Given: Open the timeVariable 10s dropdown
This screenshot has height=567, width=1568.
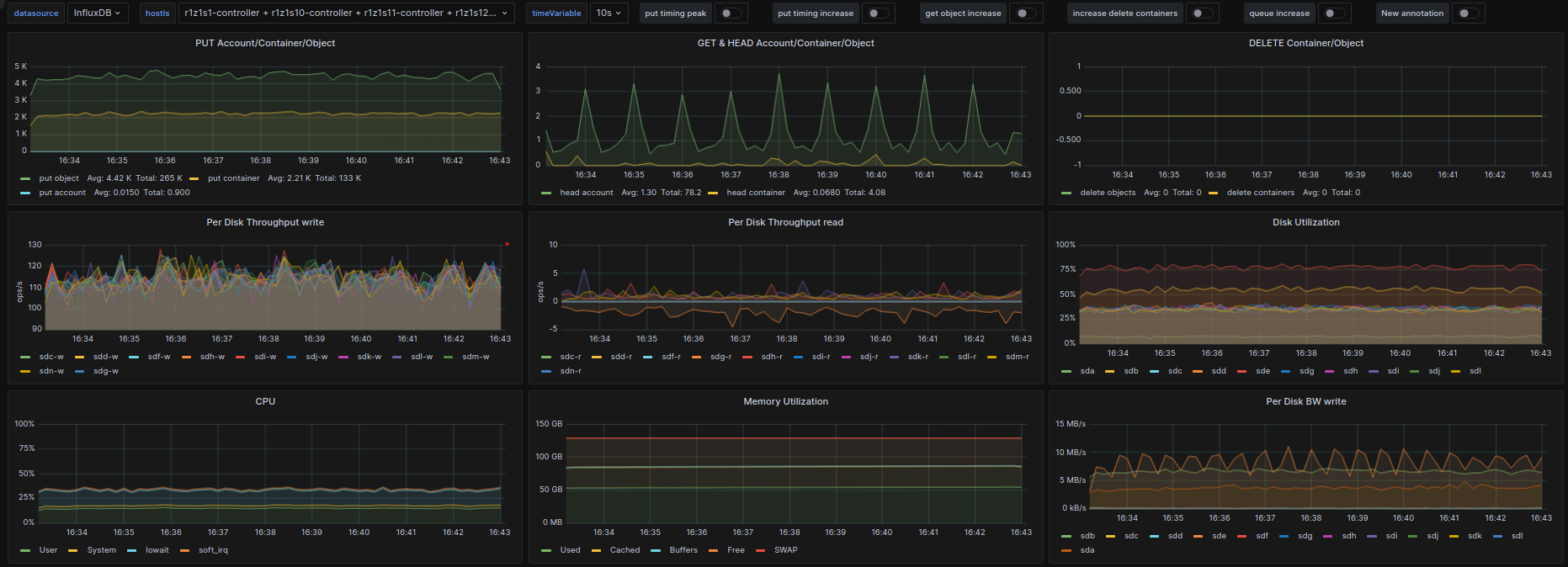Looking at the screenshot, I should point(609,13).
